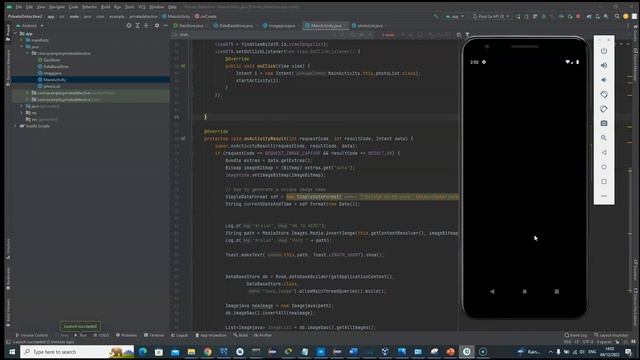
Task: Click the emulator toolbar overview square
Action: pos(604,182)
